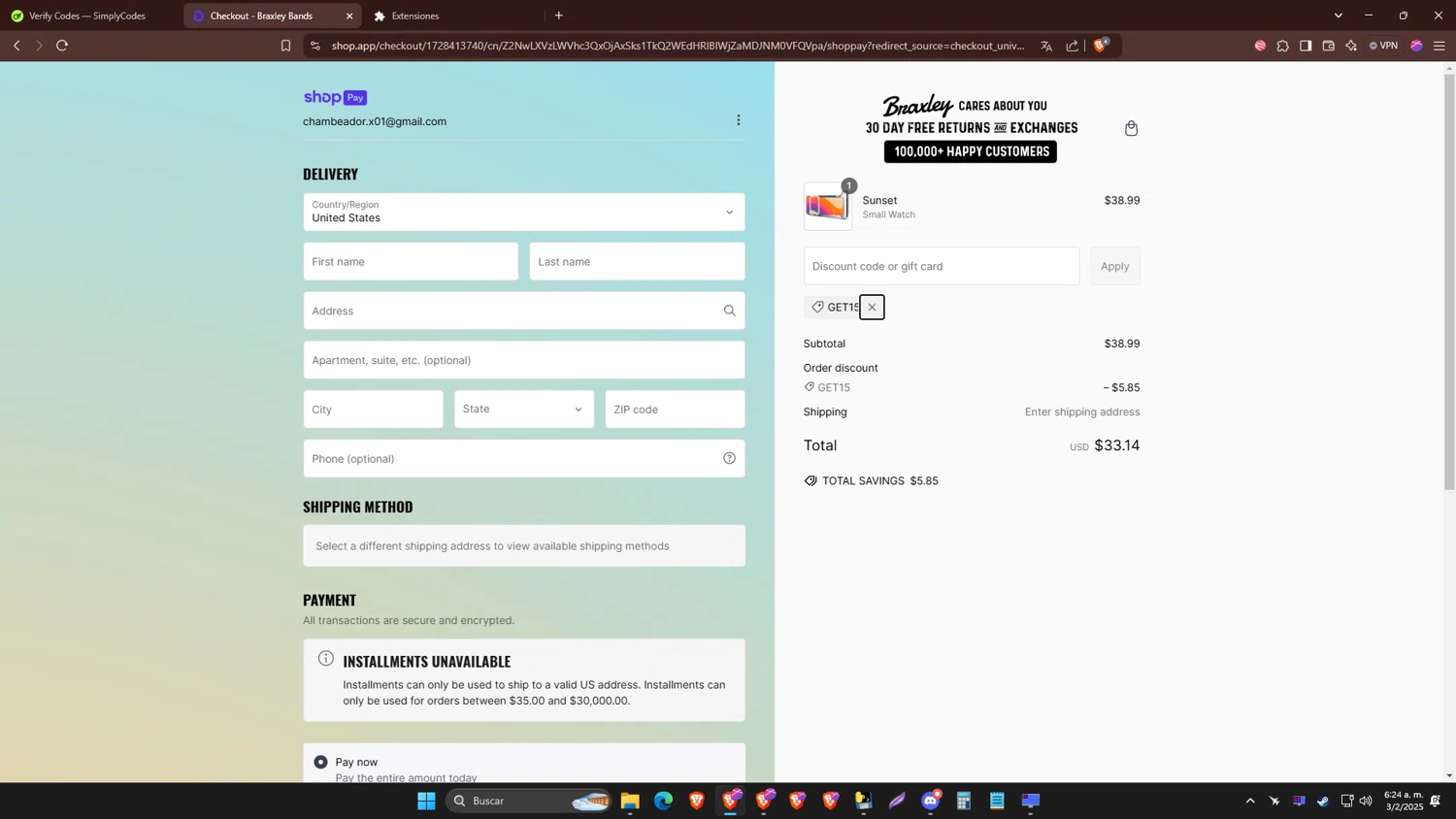Image resolution: width=1456 pixels, height=819 pixels.
Task: Show hidden system tray icons
Action: [1250, 801]
